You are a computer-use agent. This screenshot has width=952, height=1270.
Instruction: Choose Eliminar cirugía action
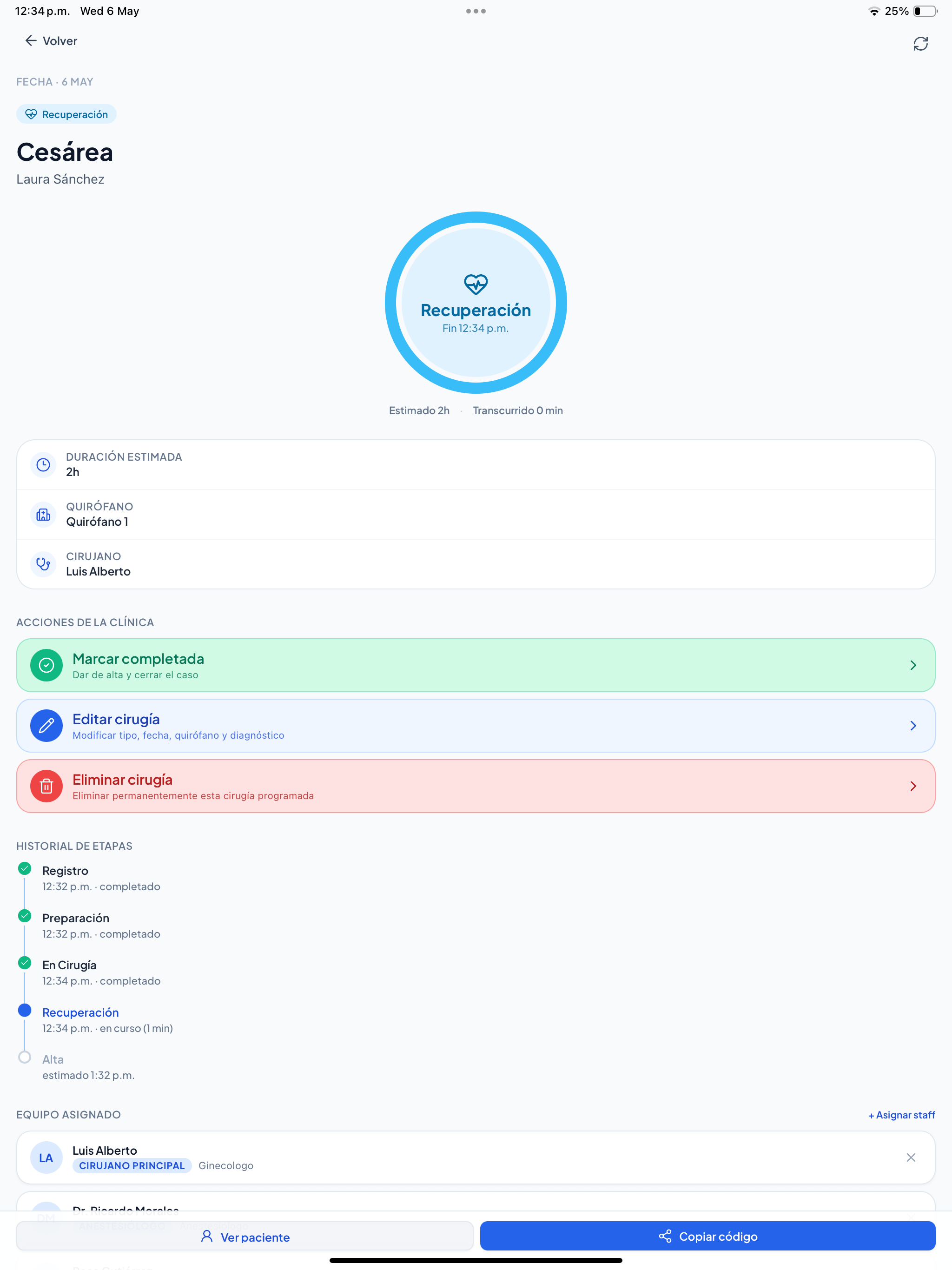[x=476, y=786]
